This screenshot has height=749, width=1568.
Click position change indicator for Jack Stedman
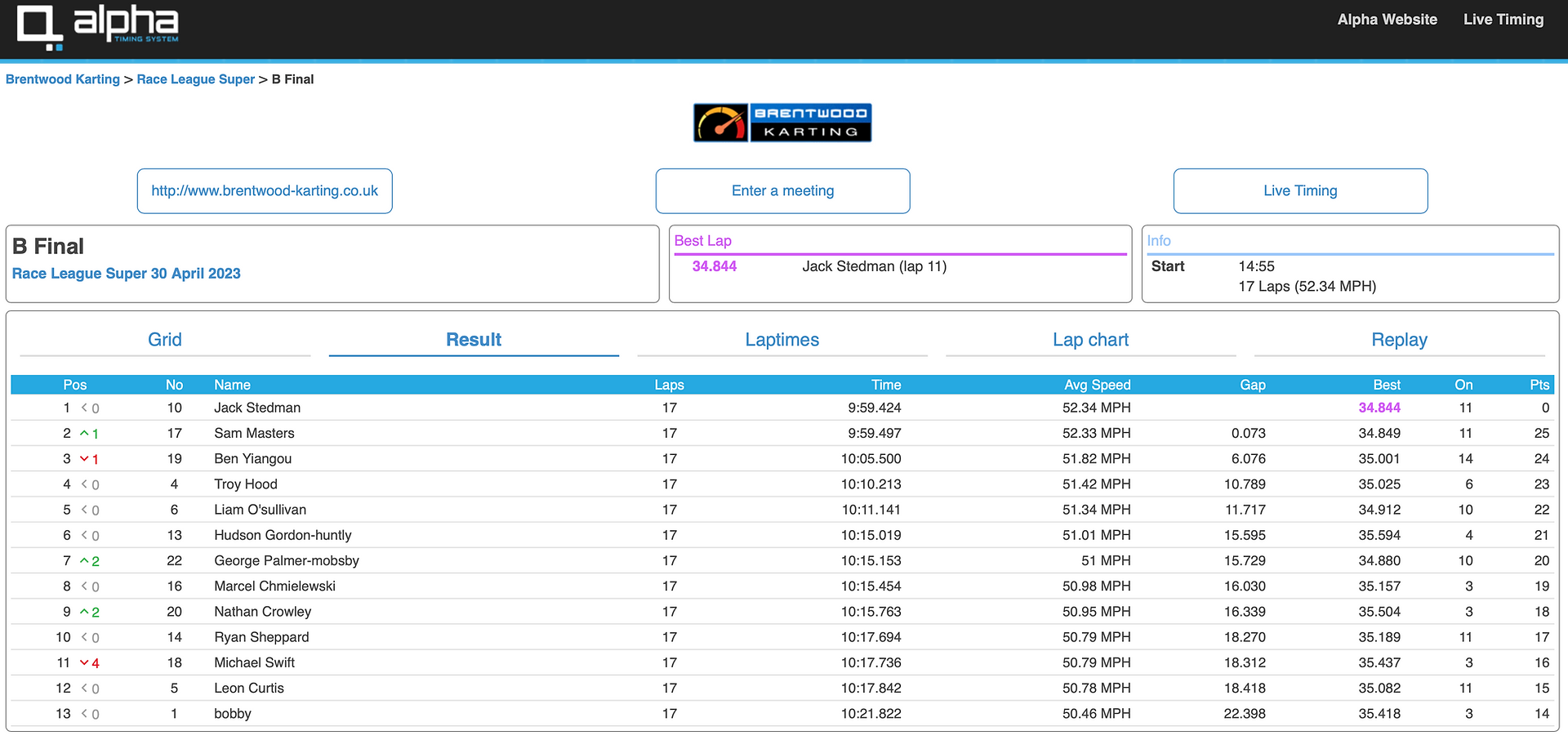pos(90,408)
